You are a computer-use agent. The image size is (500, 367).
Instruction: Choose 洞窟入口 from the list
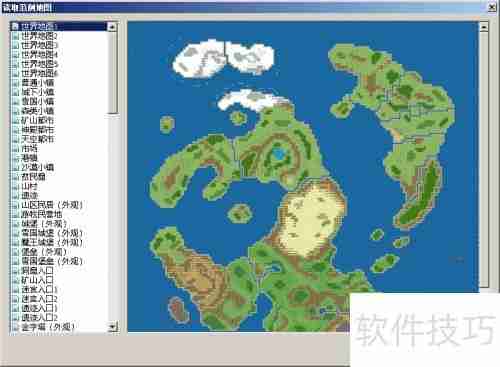point(37,270)
